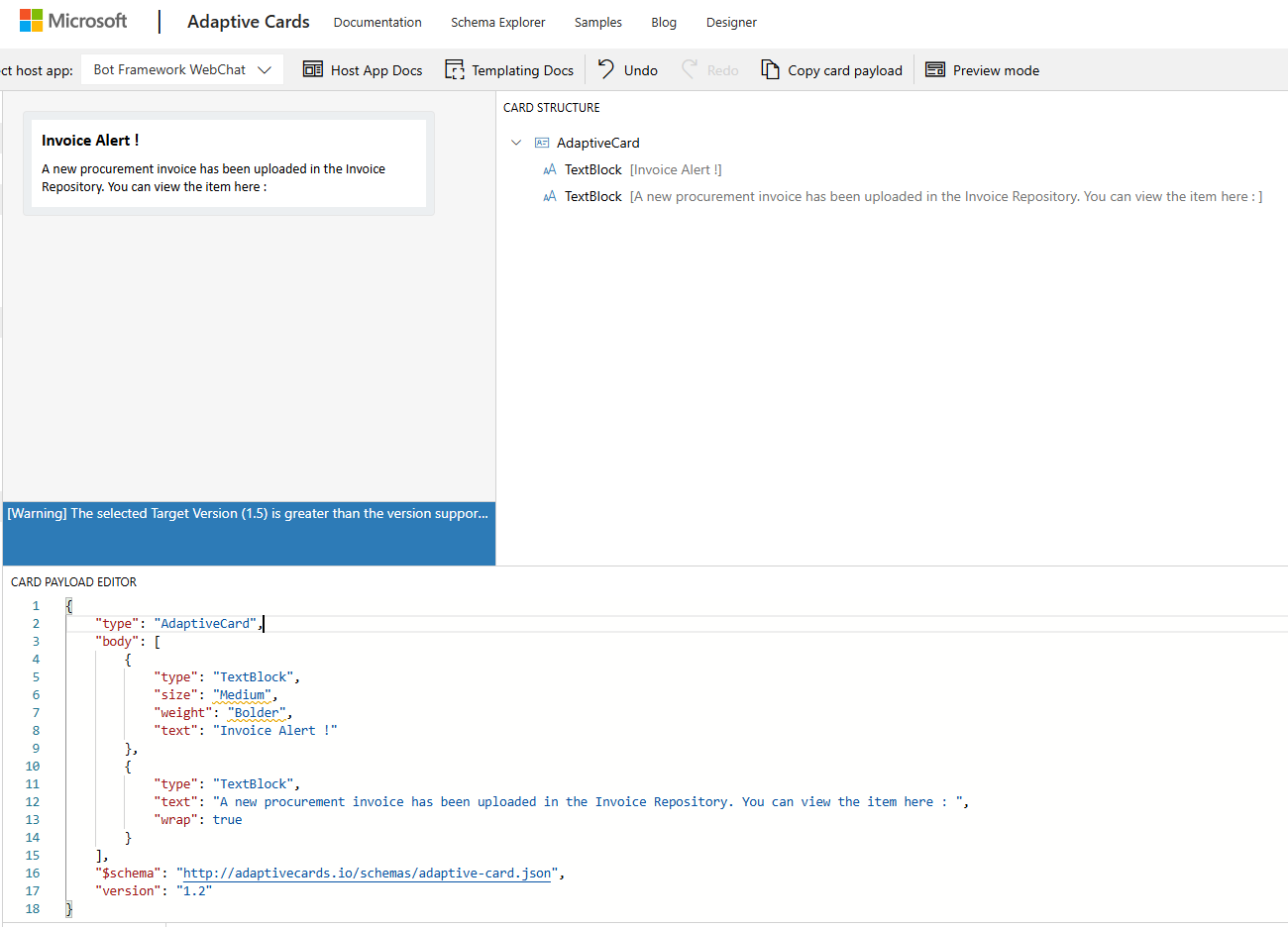Open the Documentation menu
The height and width of the screenshot is (927, 1288).
pyautogui.click(x=377, y=22)
